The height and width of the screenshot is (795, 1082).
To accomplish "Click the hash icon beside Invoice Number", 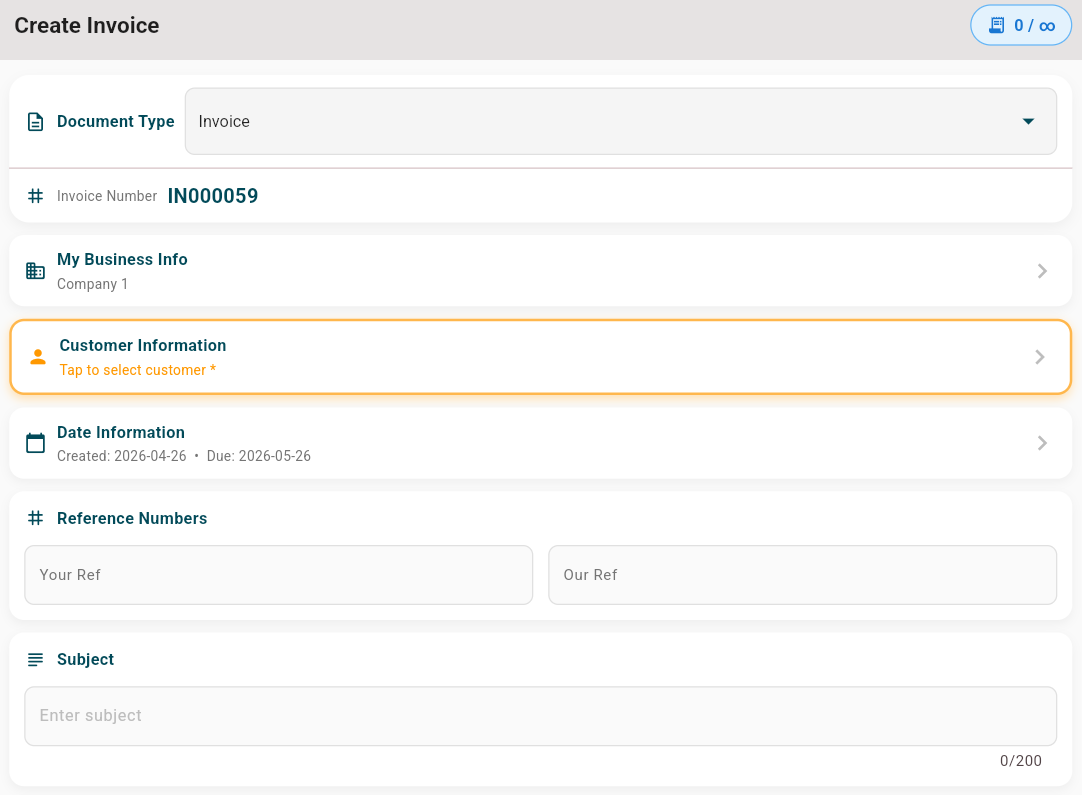I will click(x=35, y=196).
